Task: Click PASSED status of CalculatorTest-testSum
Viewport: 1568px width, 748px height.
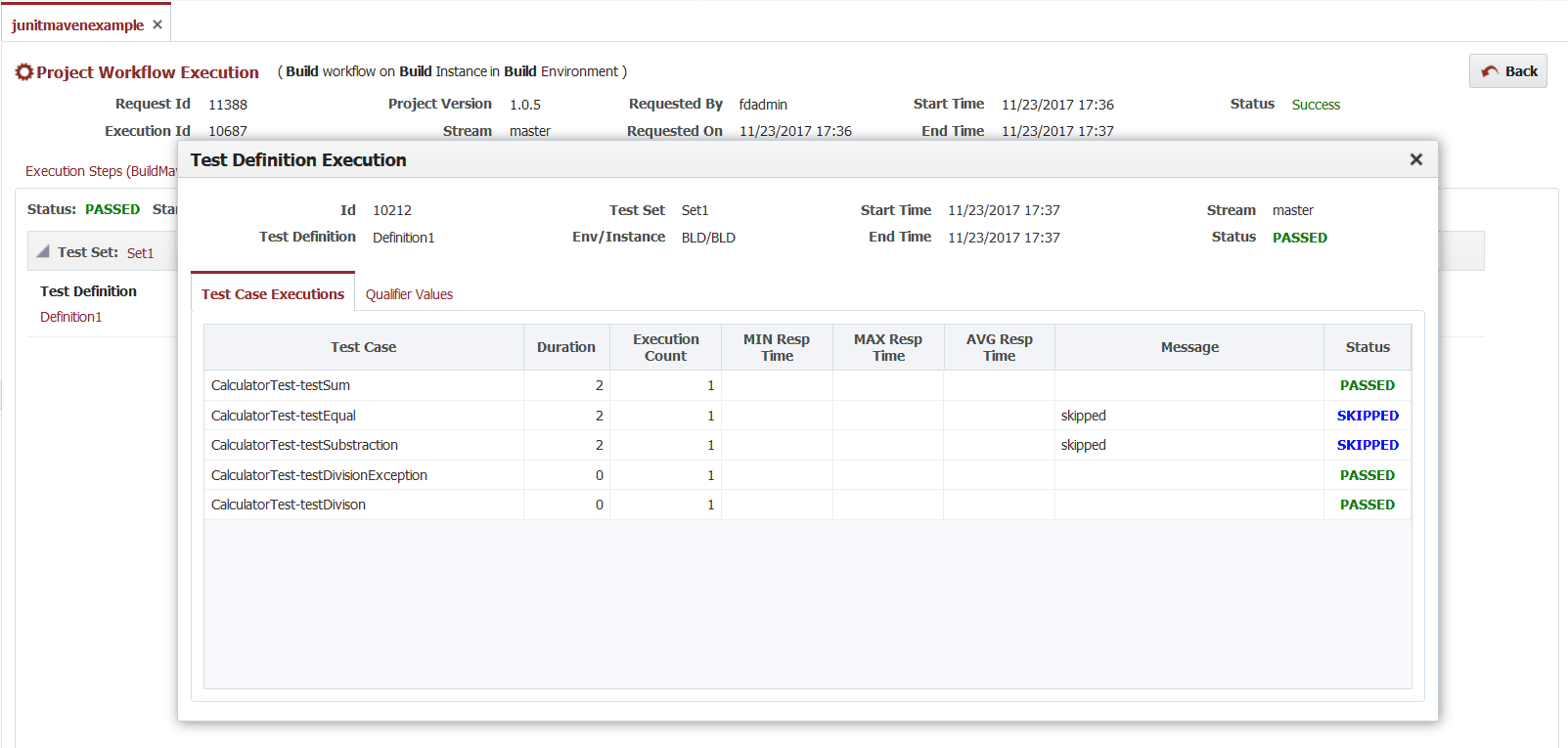Action: coord(1367,385)
